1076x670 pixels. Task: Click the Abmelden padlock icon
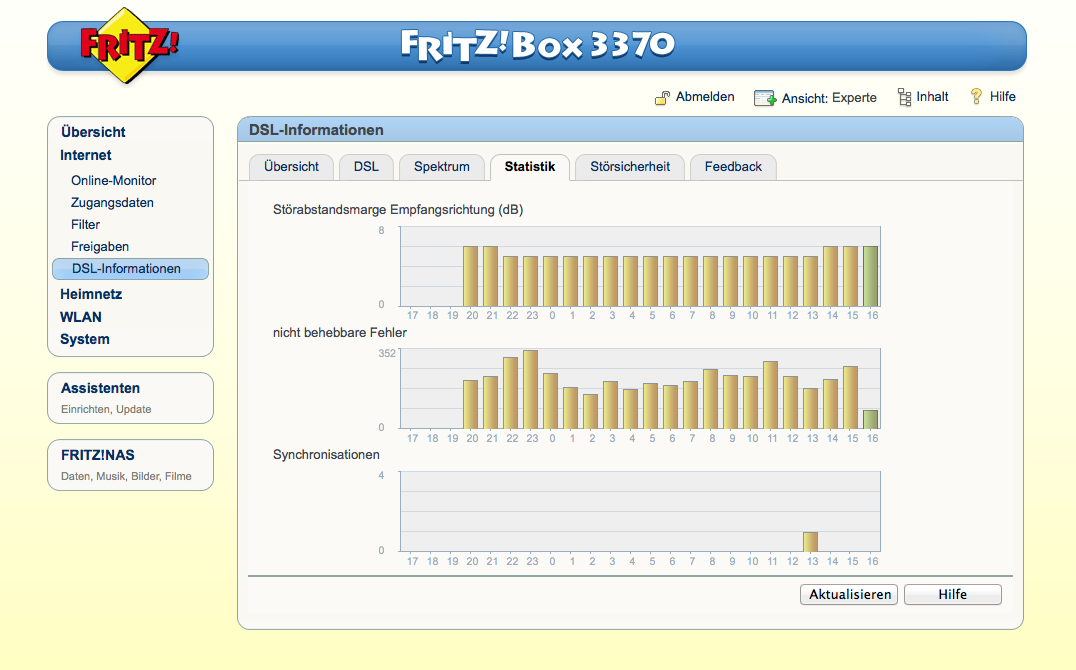(662, 97)
